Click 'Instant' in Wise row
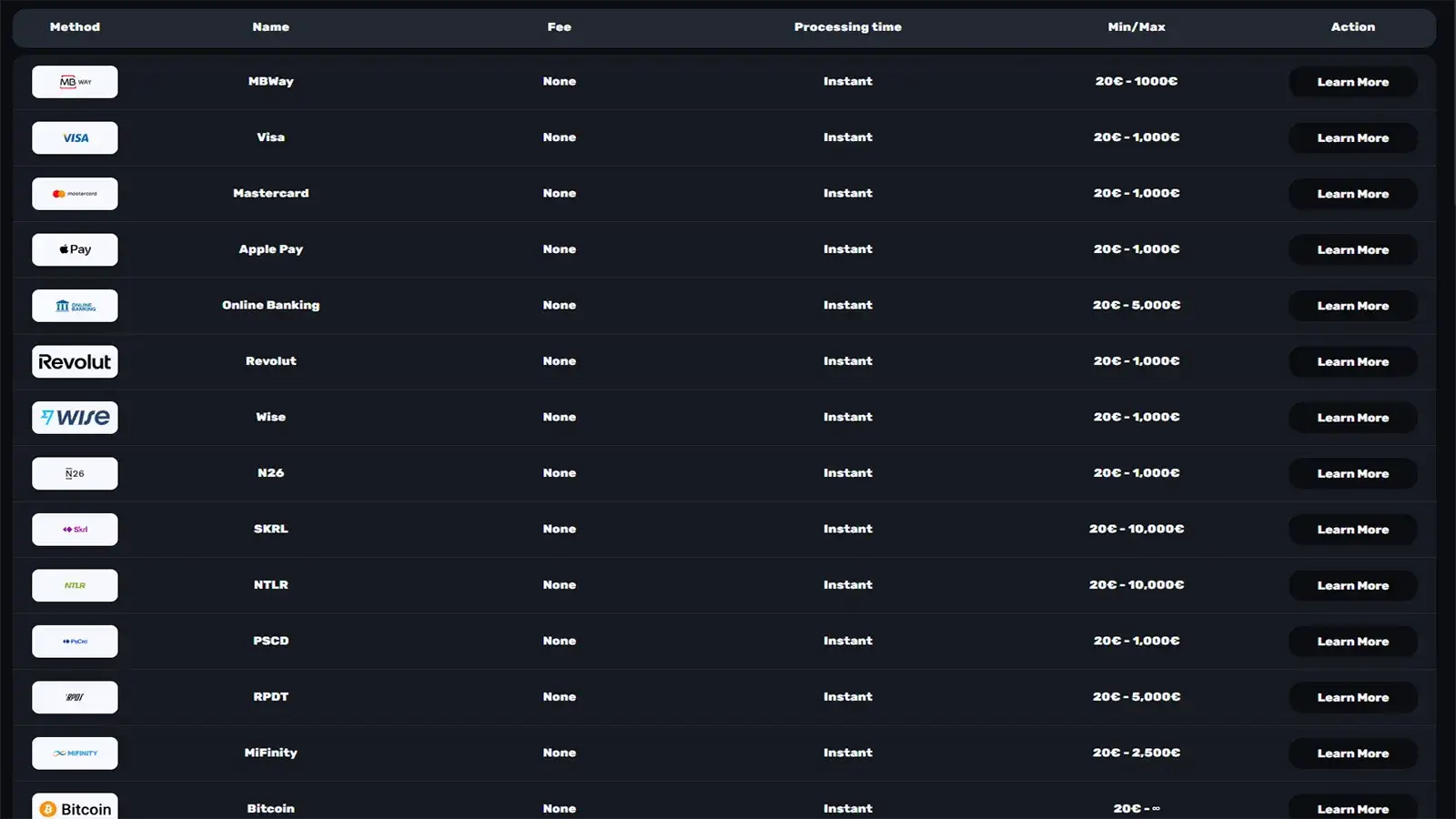Viewport: 1456px width, 819px height. [848, 417]
